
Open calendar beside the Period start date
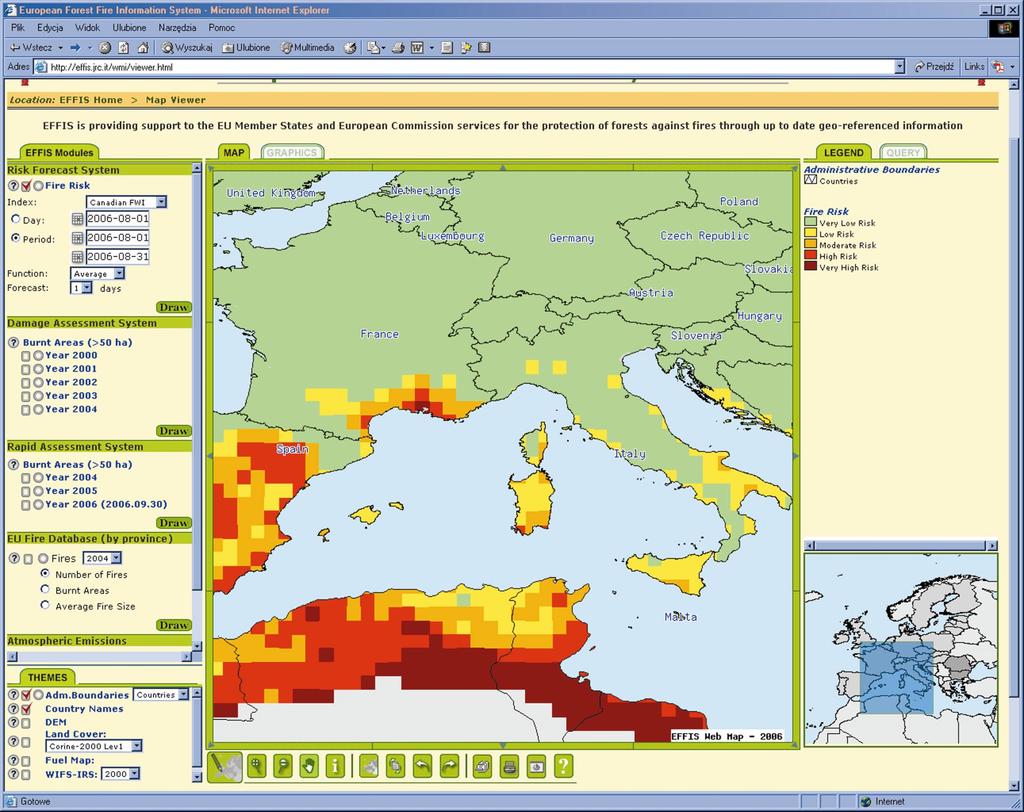[x=77, y=238]
